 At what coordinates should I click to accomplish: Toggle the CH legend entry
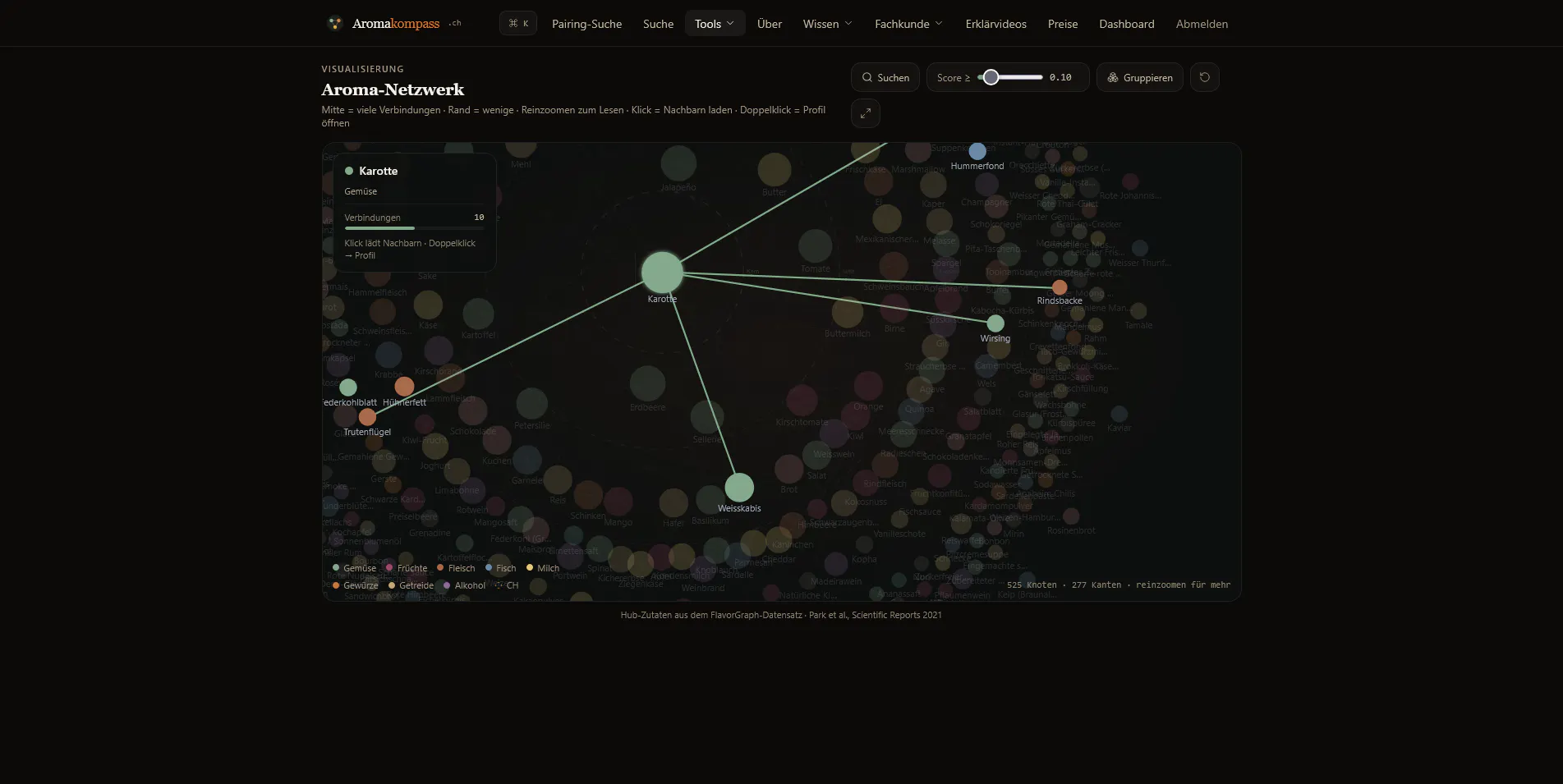pyautogui.click(x=507, y=585)
